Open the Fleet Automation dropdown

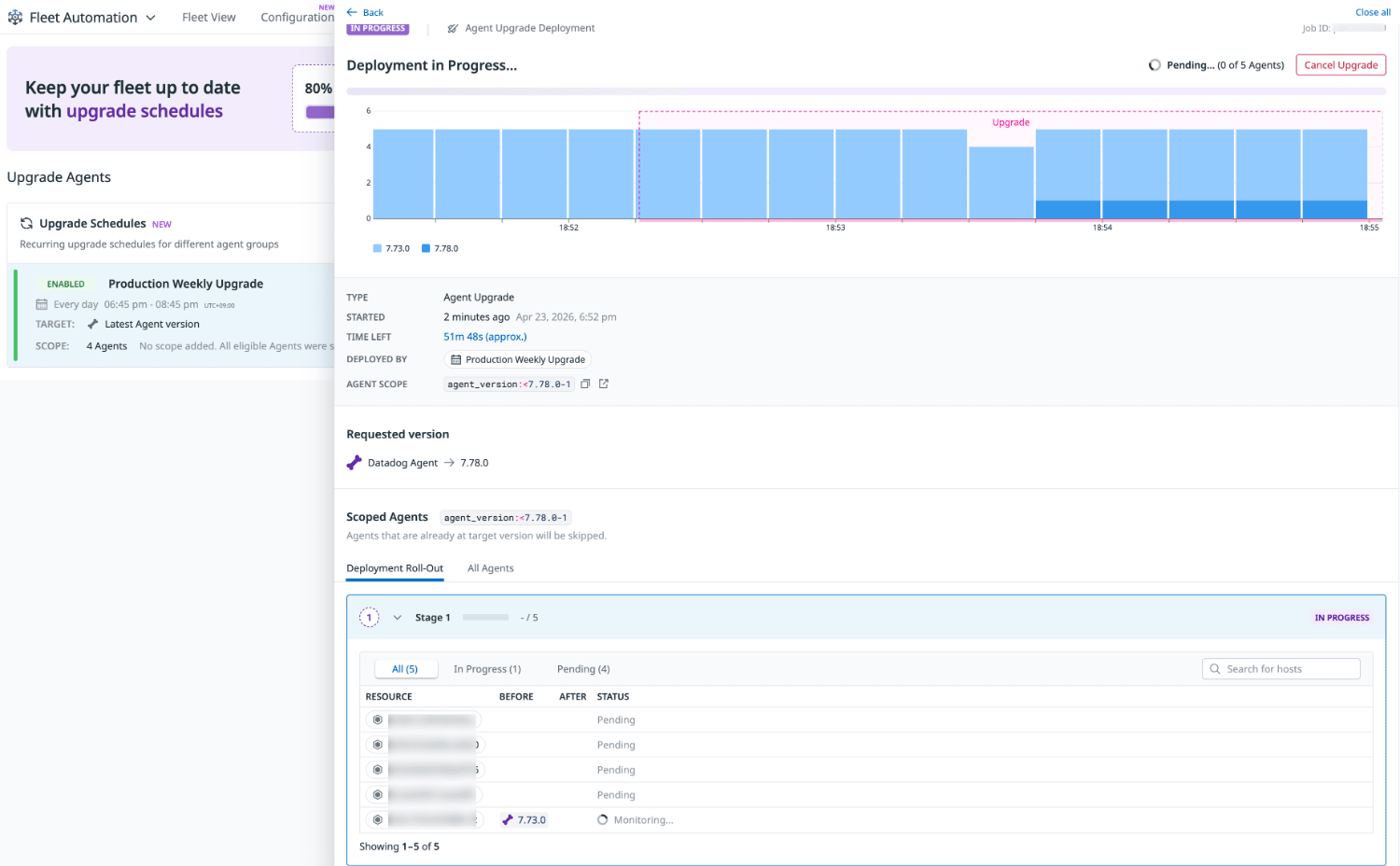(150, 18)
